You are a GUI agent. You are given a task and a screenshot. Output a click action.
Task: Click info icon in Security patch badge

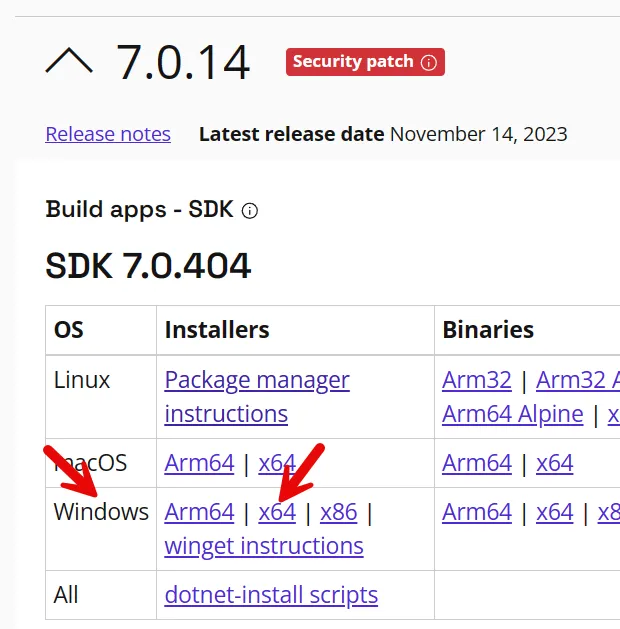click(x=428, y=63)
